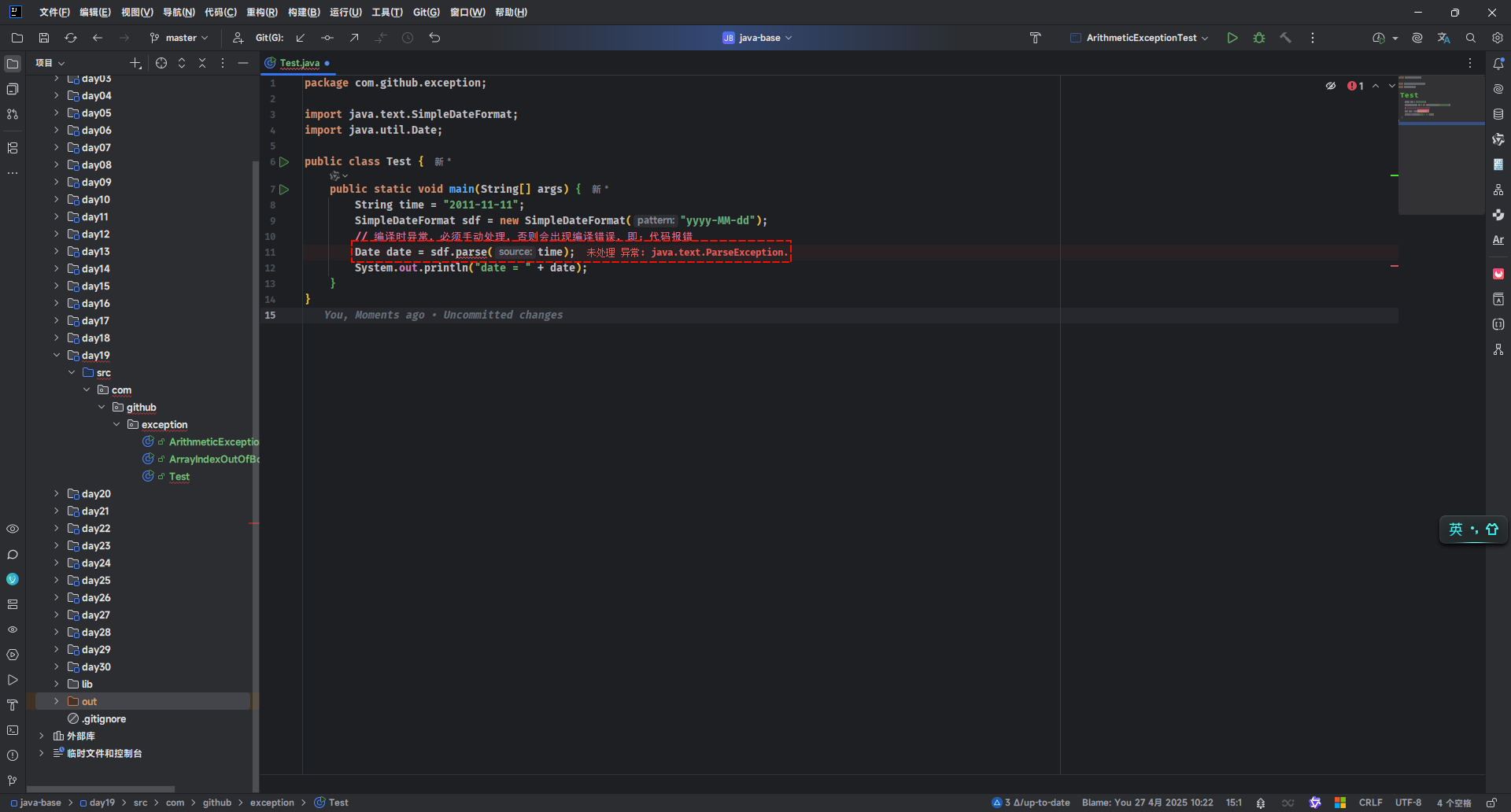Open the master branch dropdown
Viewport: 1511px width, 812px height.
(179, 38)
